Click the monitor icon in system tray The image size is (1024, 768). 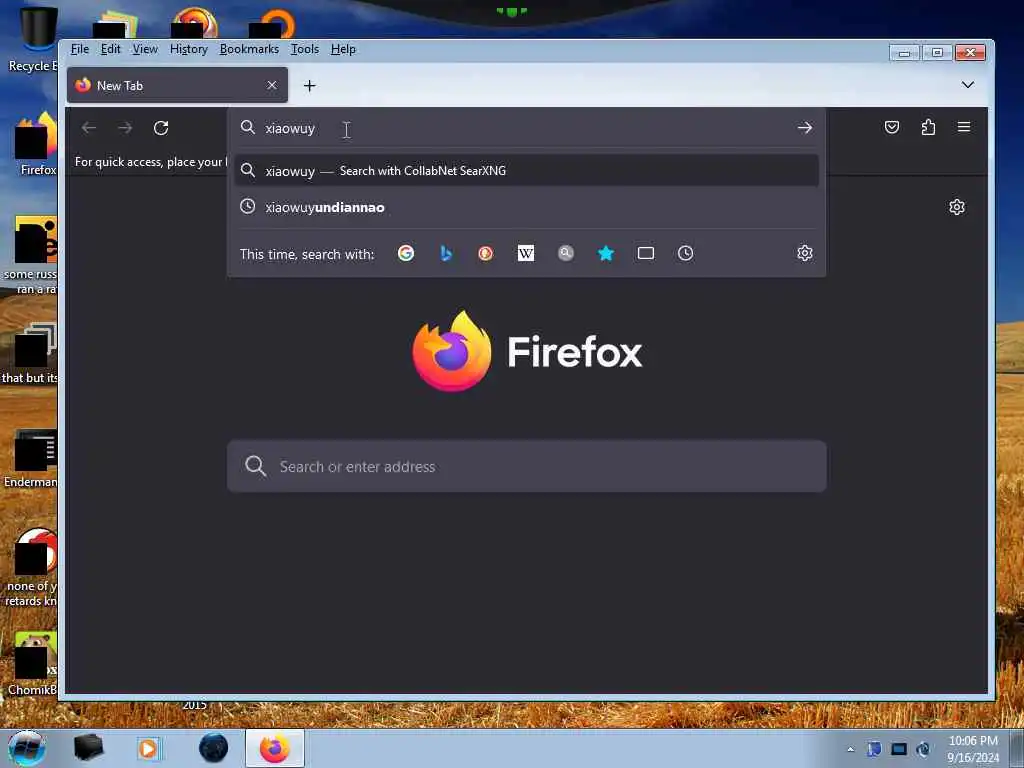pyautogui.click(x=899, y=749)
